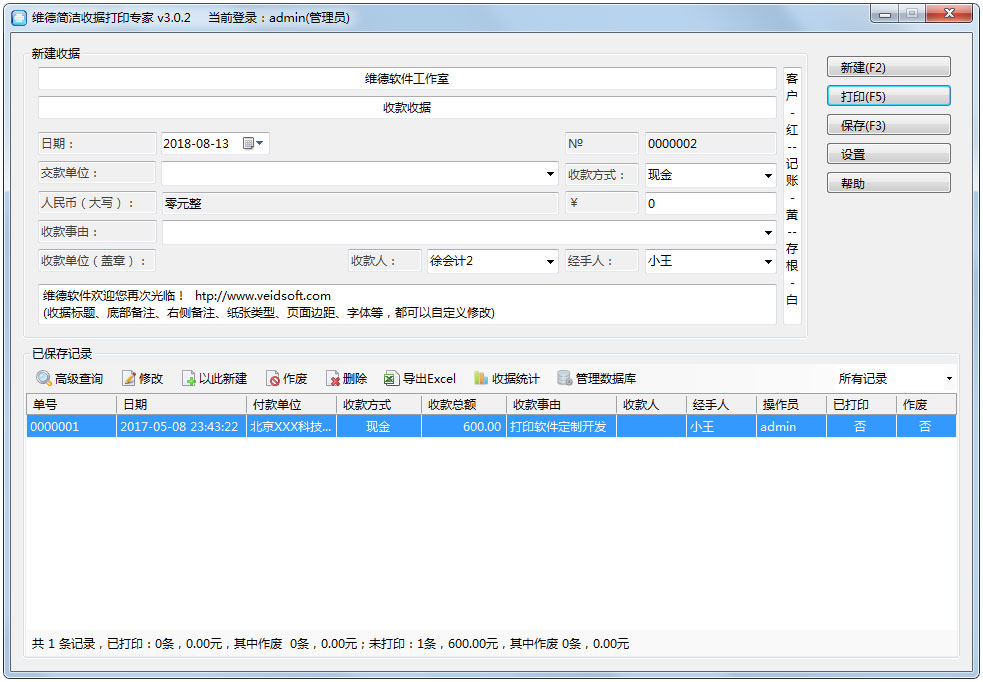
Task: Open the 所有记录 filter dropdown
Action: (949, 379)
